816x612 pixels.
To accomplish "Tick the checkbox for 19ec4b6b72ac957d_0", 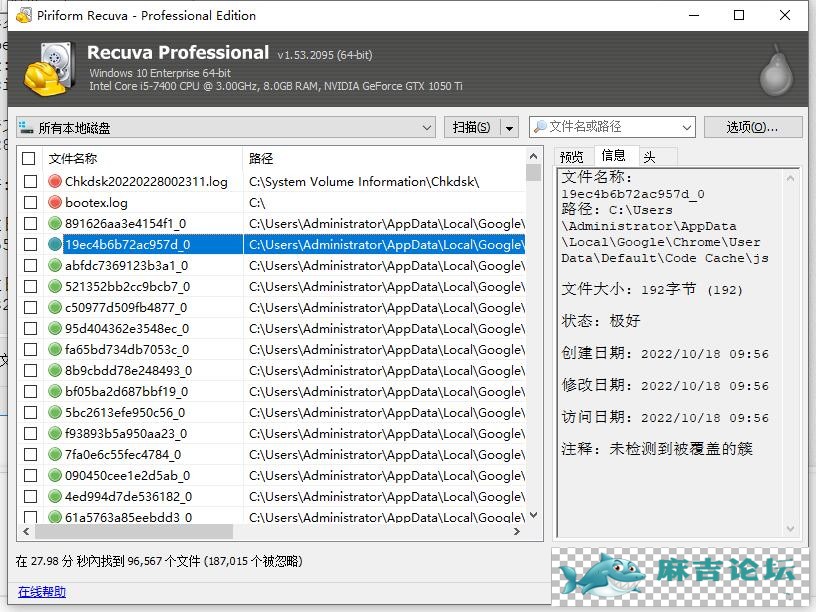I will point(31,244).
